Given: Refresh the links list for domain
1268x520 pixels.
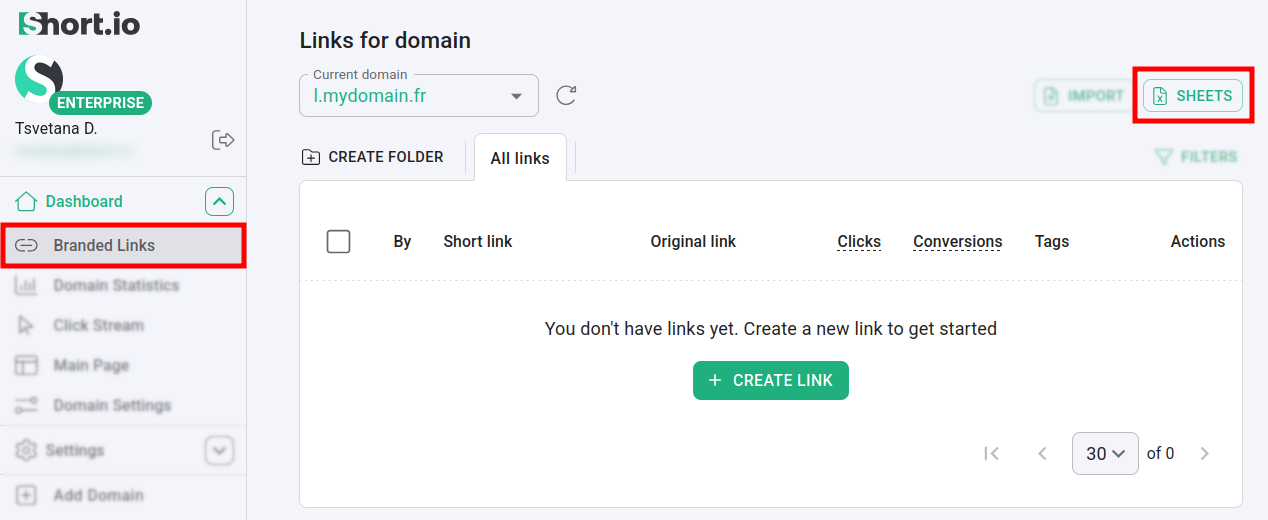Looking at the screenshot, I should 566,96.
